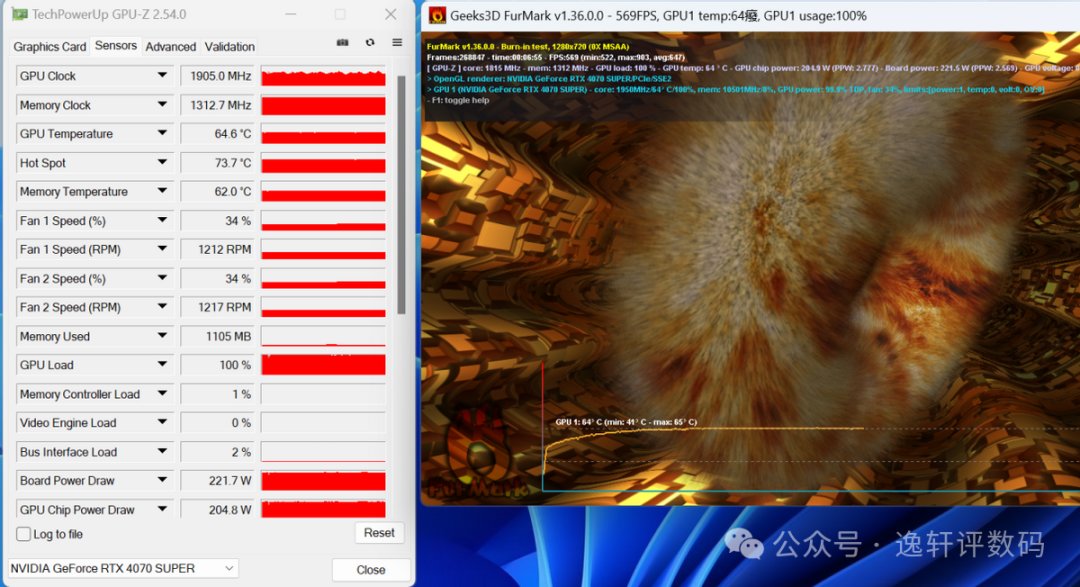Minimize the GPU-Z window

coord(291,14)
